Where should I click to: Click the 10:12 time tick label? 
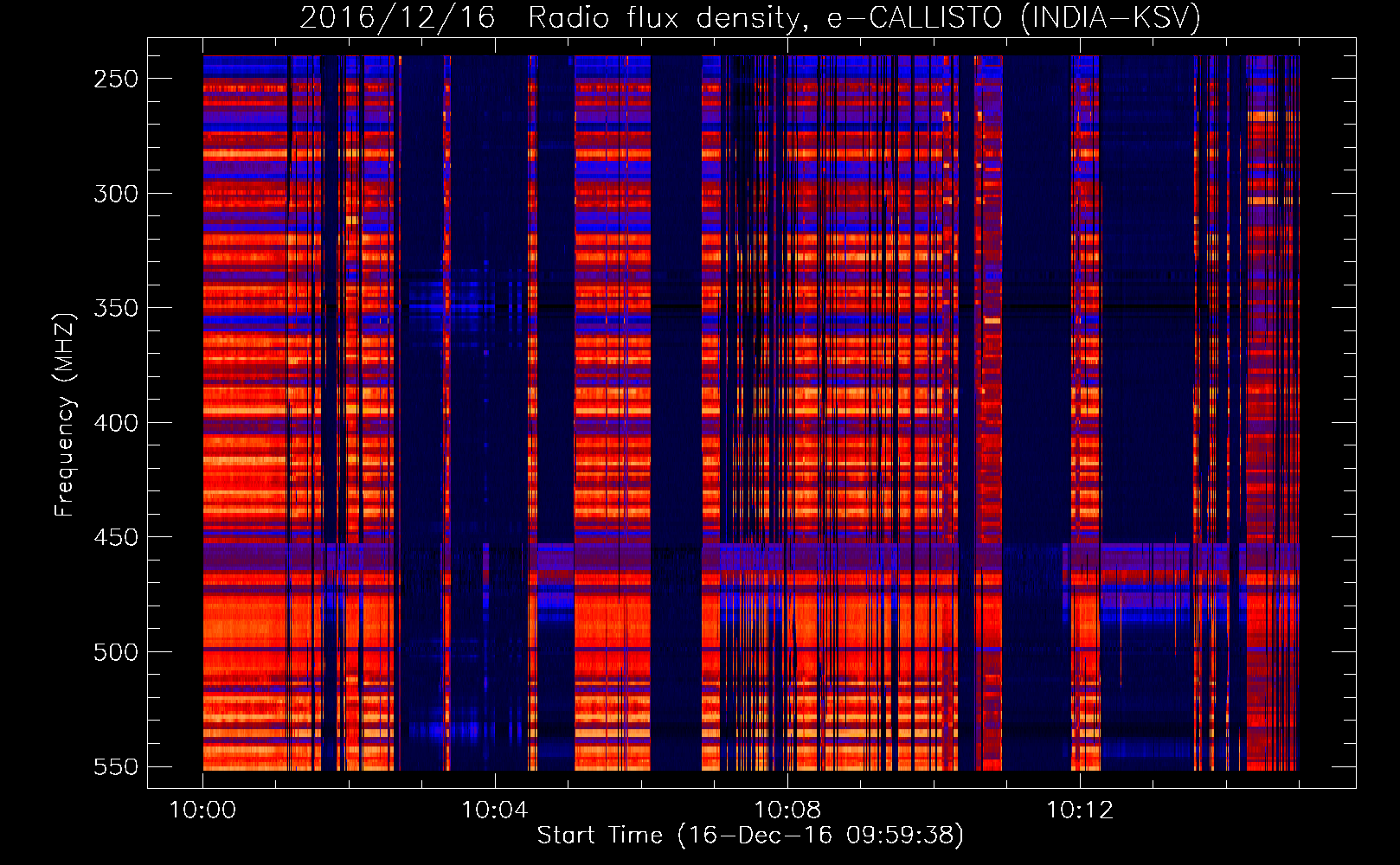tap(1080, 811)
